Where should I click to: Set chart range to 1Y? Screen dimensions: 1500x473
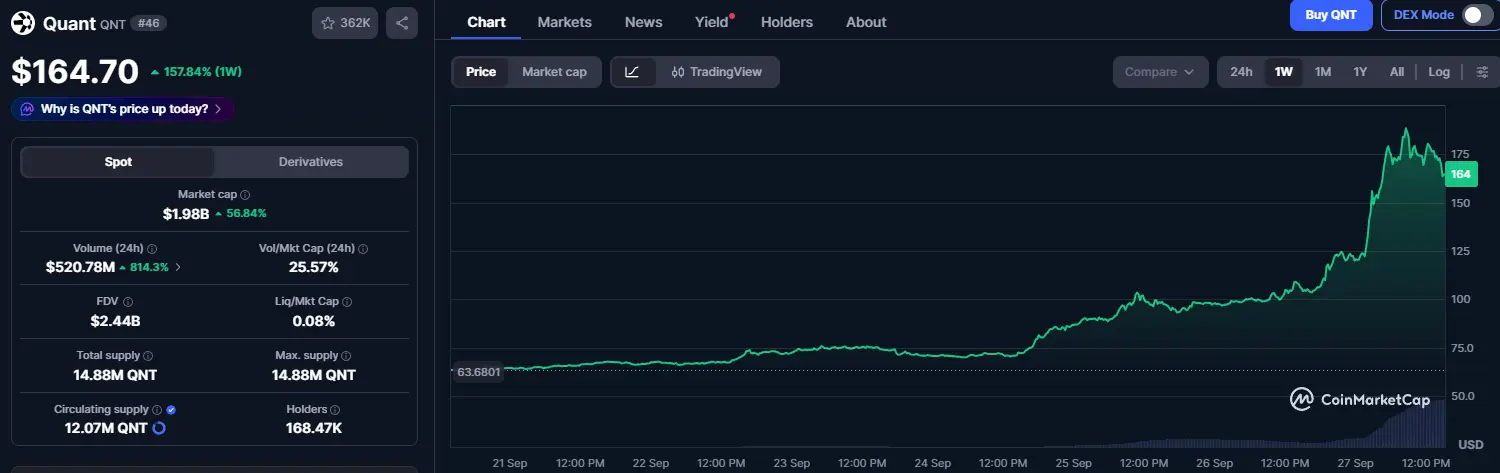tap(1360, 72)
